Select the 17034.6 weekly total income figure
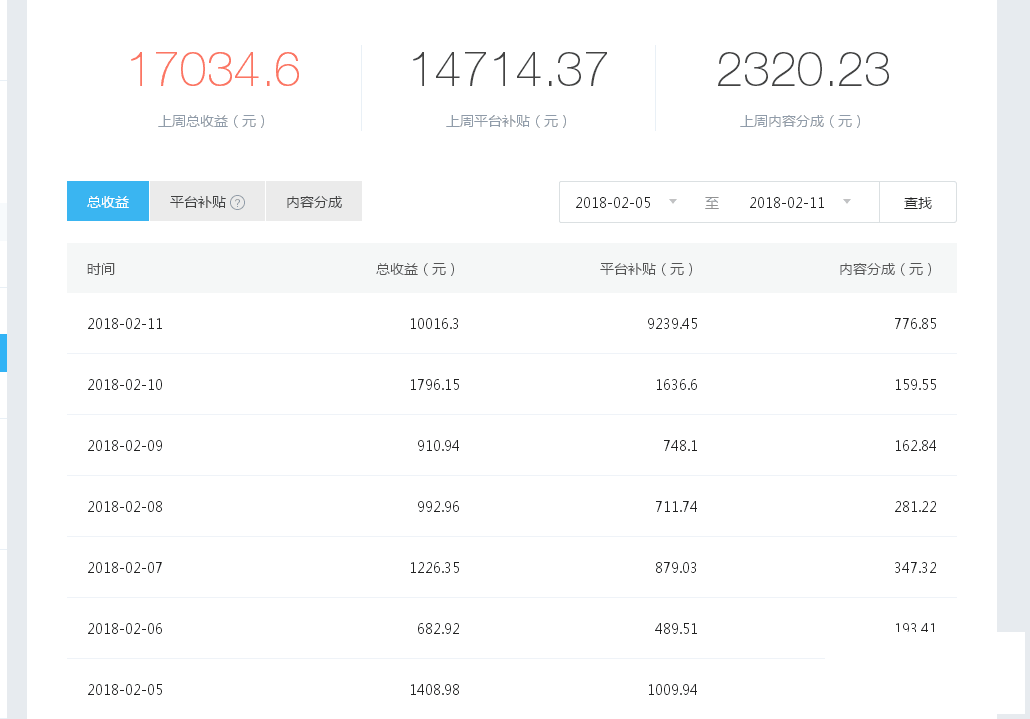 pos(215,70)
